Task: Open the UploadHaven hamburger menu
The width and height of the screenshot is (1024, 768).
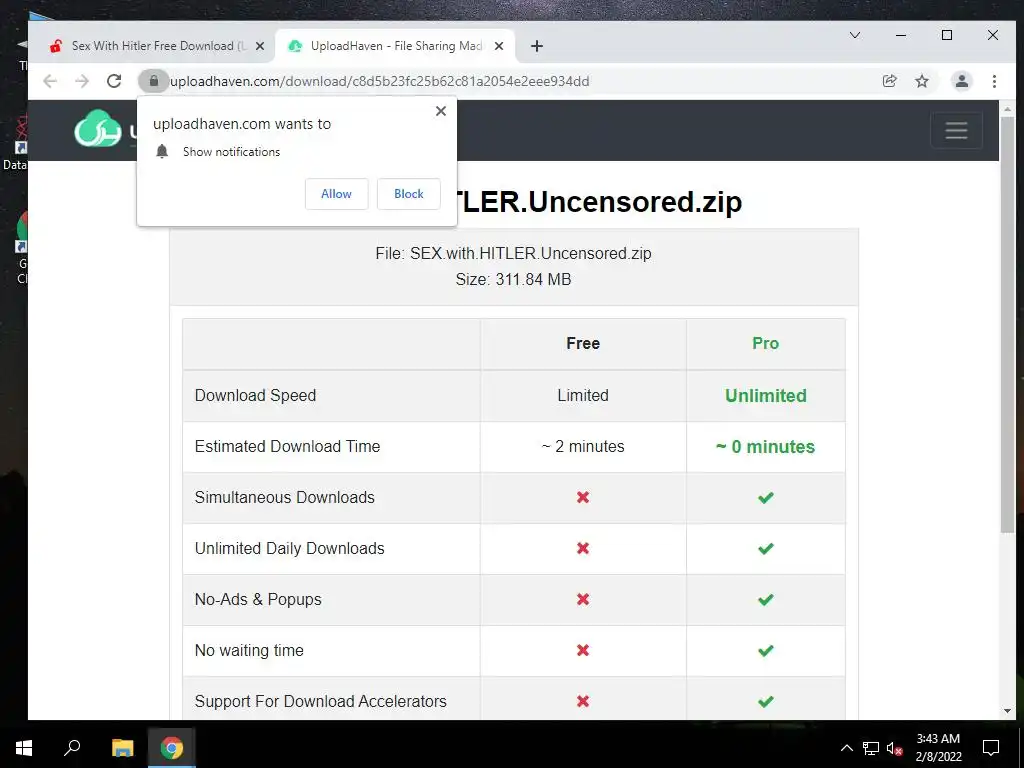Action: pos(956,130)
